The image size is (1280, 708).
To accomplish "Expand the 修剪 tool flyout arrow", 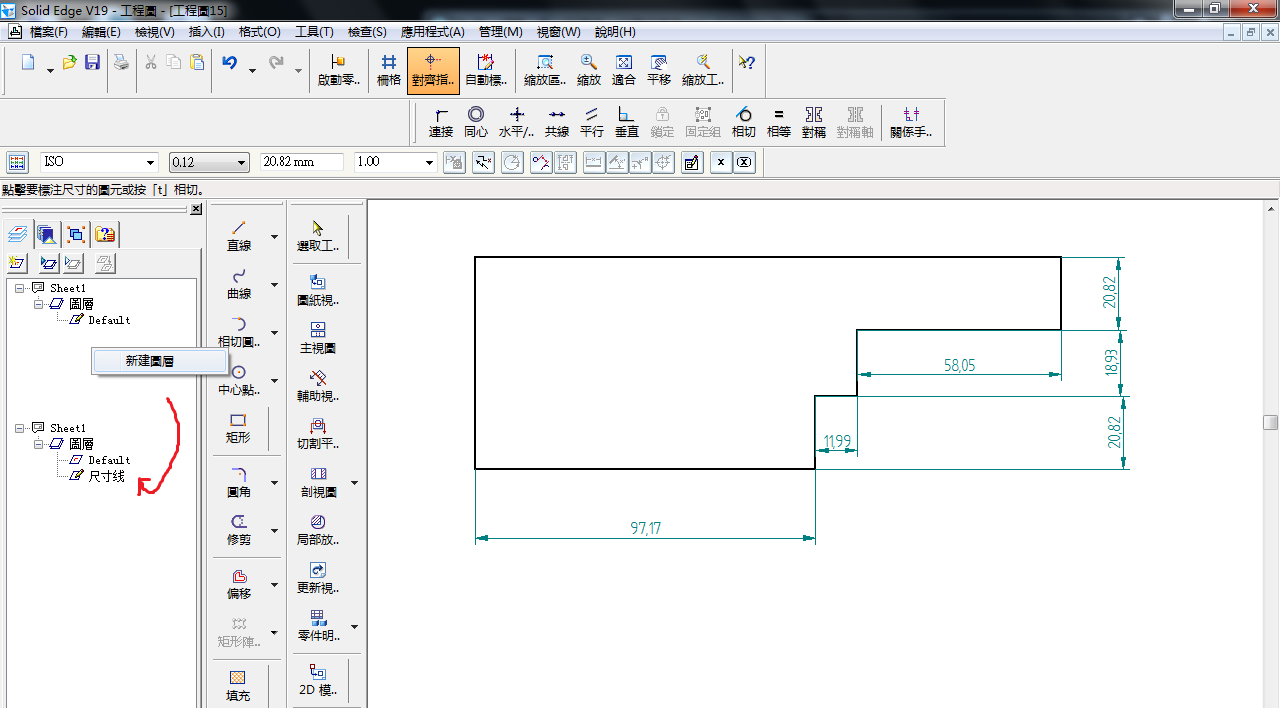I will click(x=274, y=531).
